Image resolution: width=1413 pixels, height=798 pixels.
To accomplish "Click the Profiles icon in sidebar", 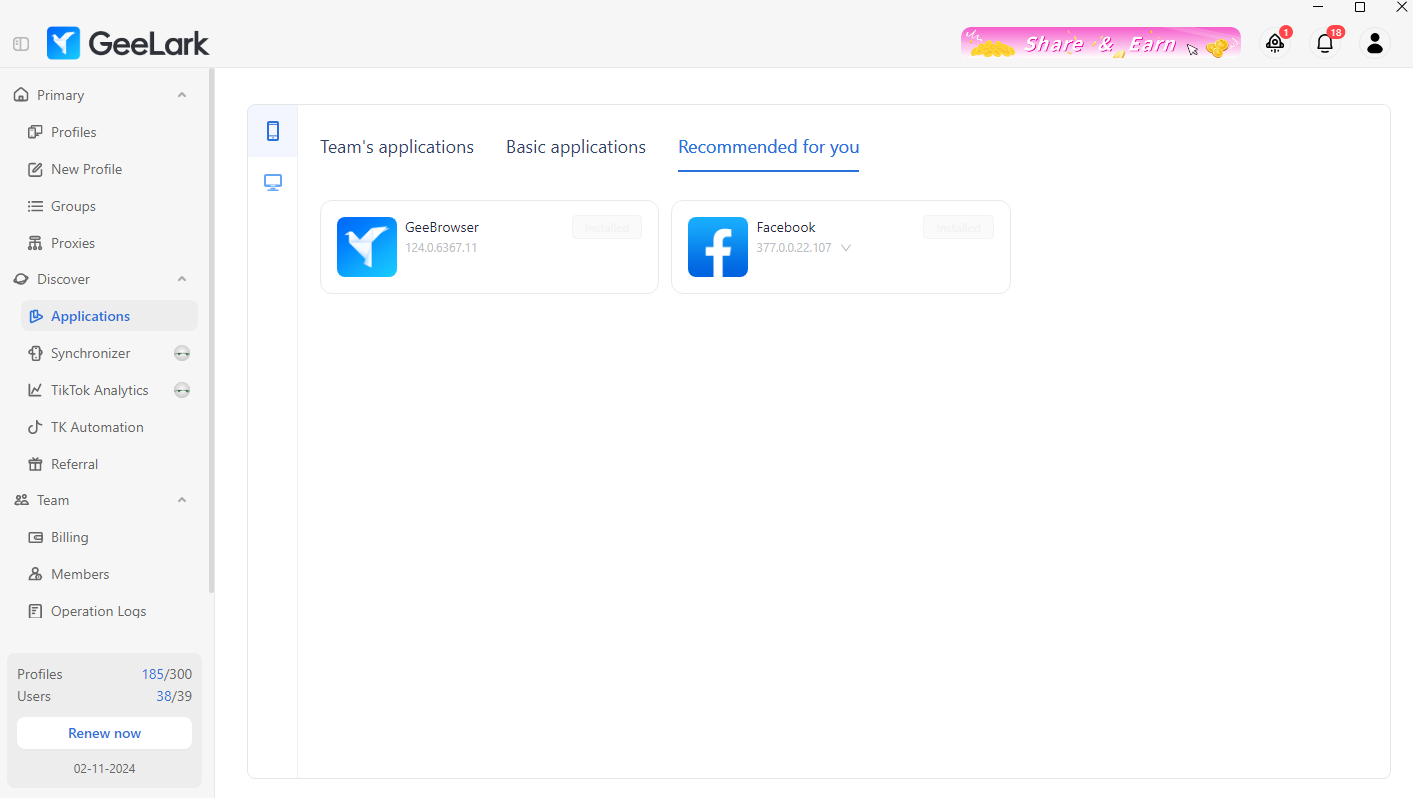I will (35, 132).
